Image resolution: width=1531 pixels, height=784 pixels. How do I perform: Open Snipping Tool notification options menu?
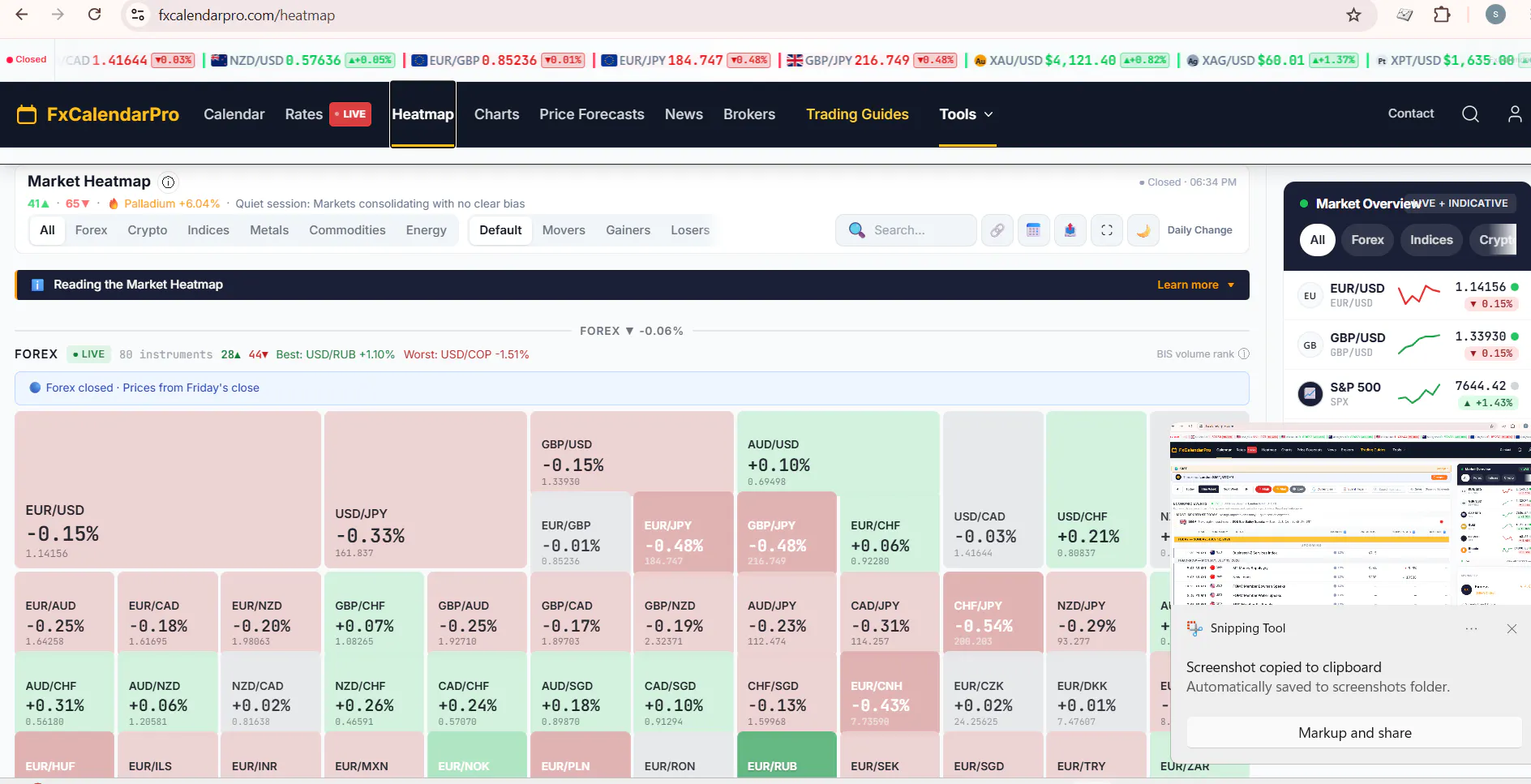tap(1471, 629)
